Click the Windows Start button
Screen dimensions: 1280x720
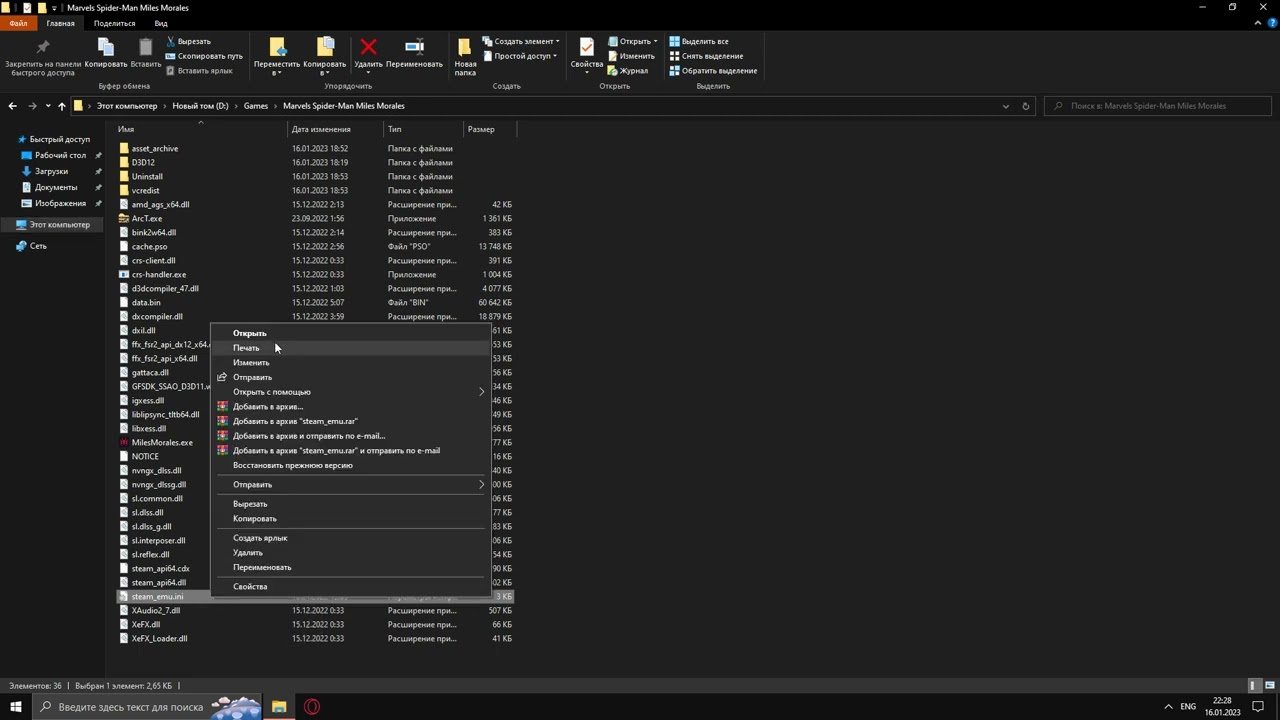point(15,707)
